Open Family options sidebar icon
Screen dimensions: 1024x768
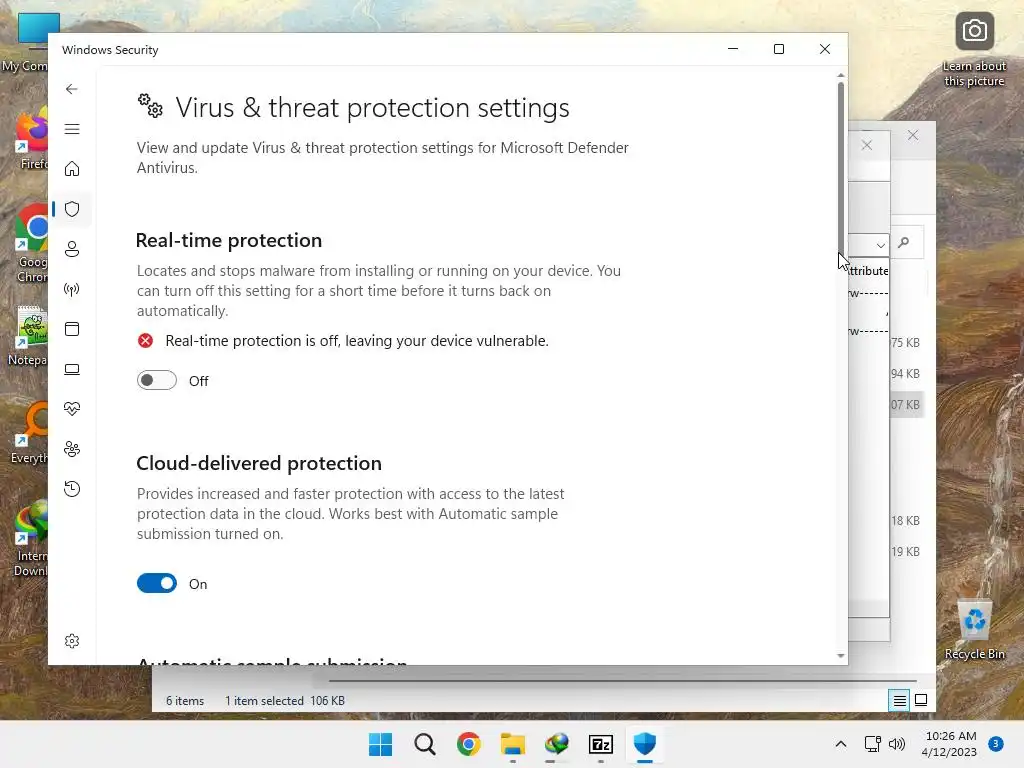[72, 449]
